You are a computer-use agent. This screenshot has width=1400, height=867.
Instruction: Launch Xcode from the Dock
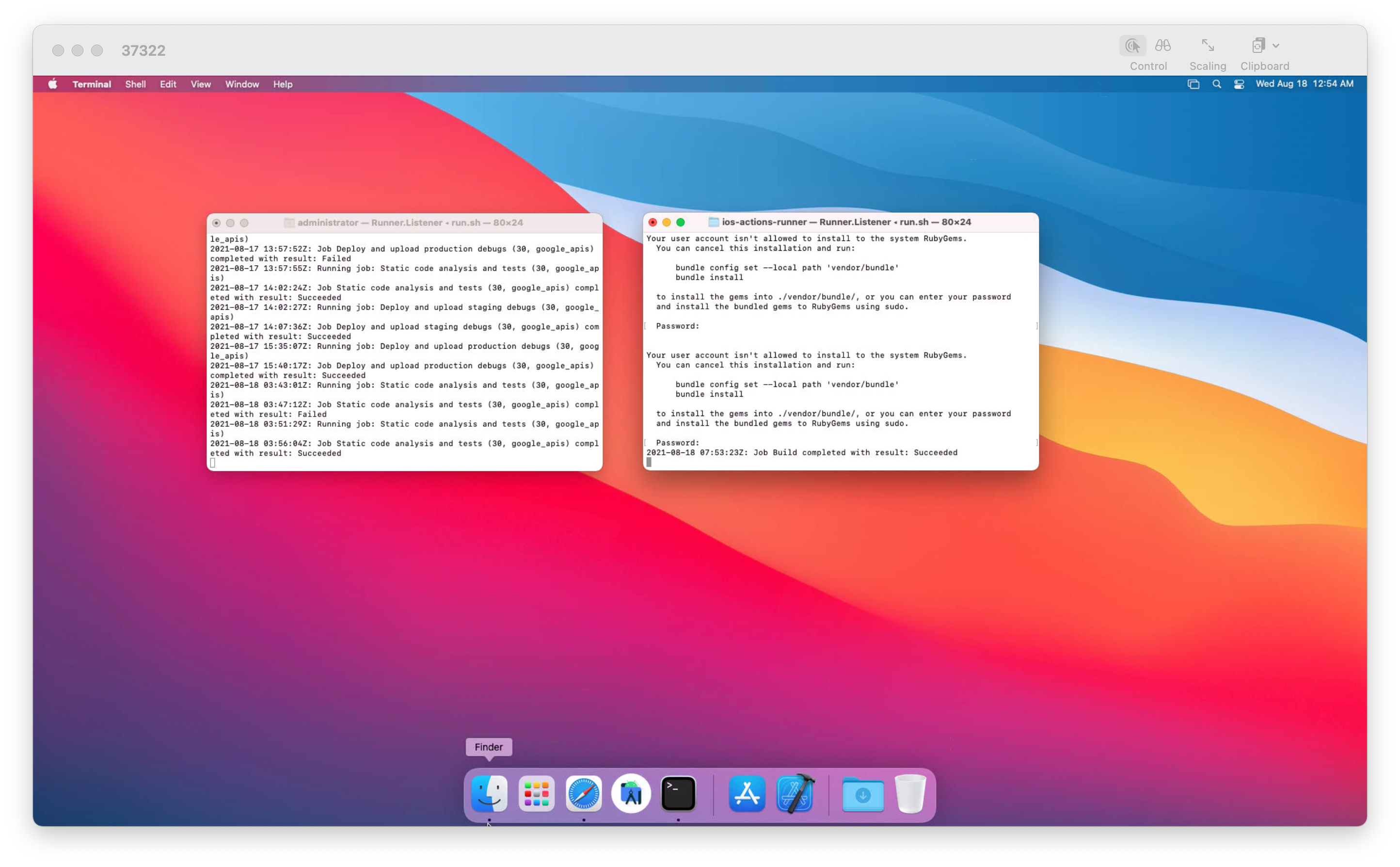click(795, 794)
